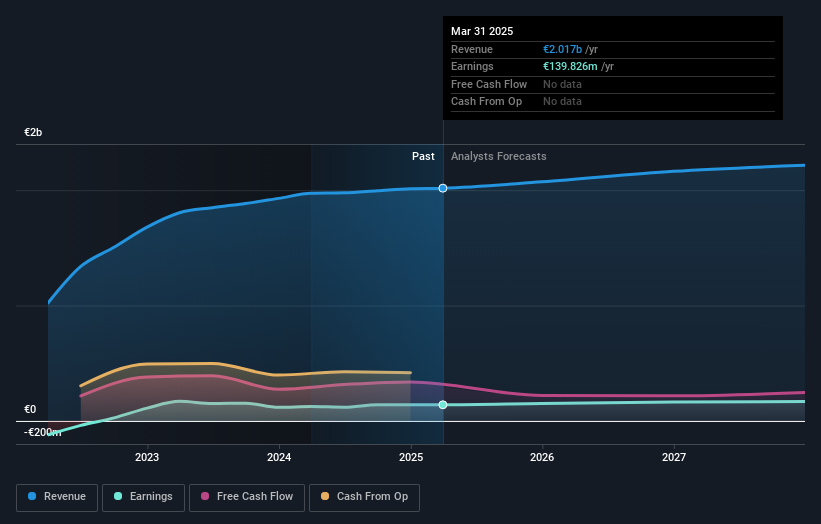Click the orange Cash From Op legend dot
The image size is (821, 524).
point(325,496)
